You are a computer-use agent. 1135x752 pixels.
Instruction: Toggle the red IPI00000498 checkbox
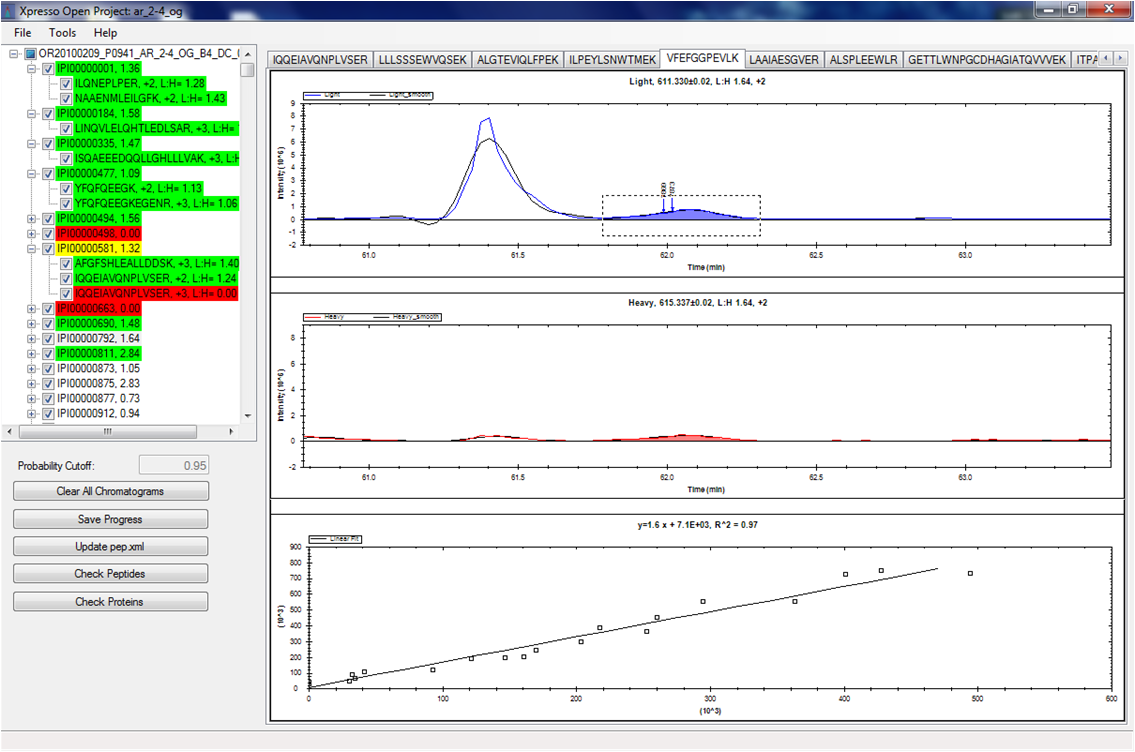[x=47, y=233]
